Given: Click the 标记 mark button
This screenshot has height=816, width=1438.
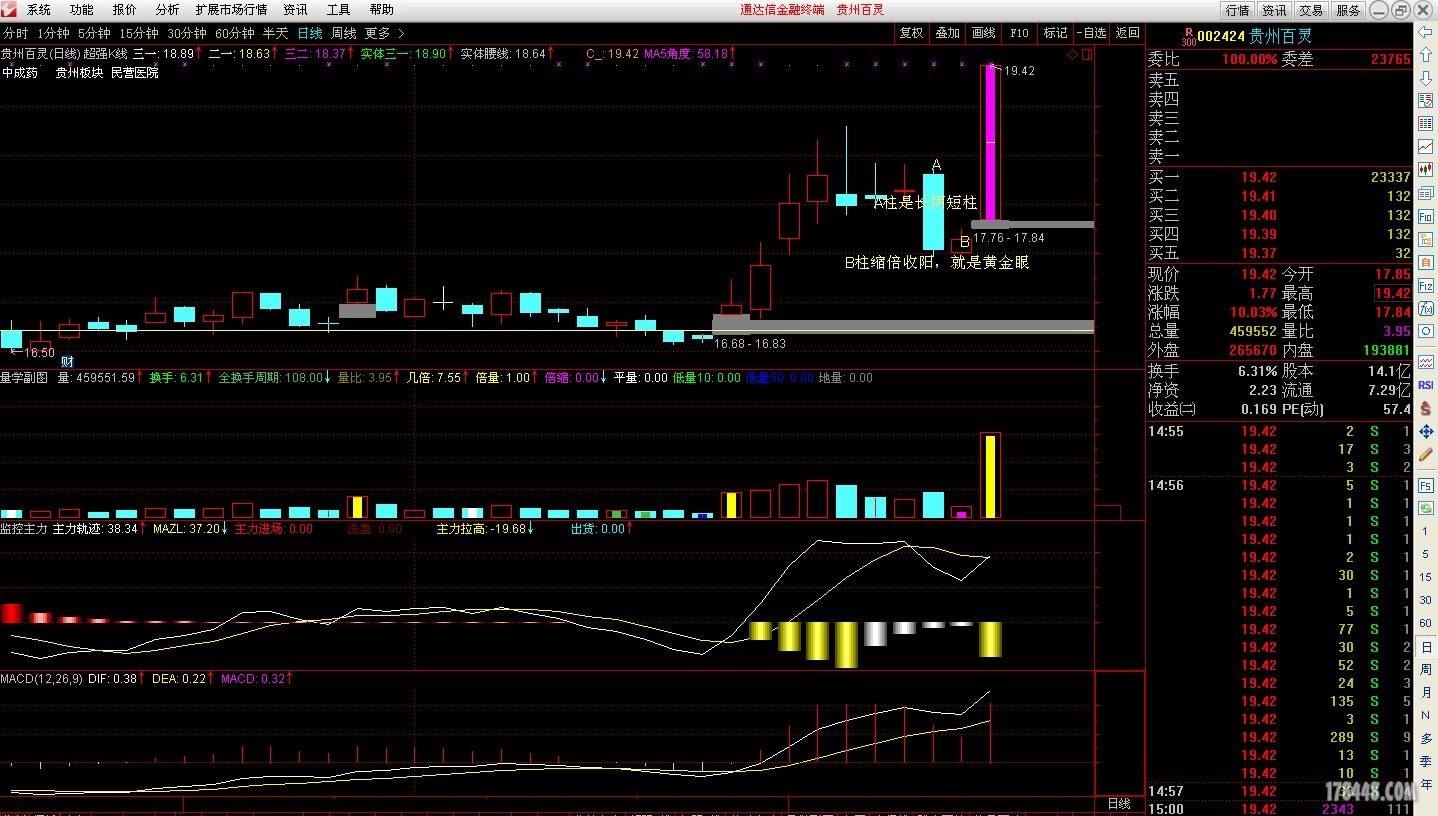Looking at the screenshot, I should 1055,33.
